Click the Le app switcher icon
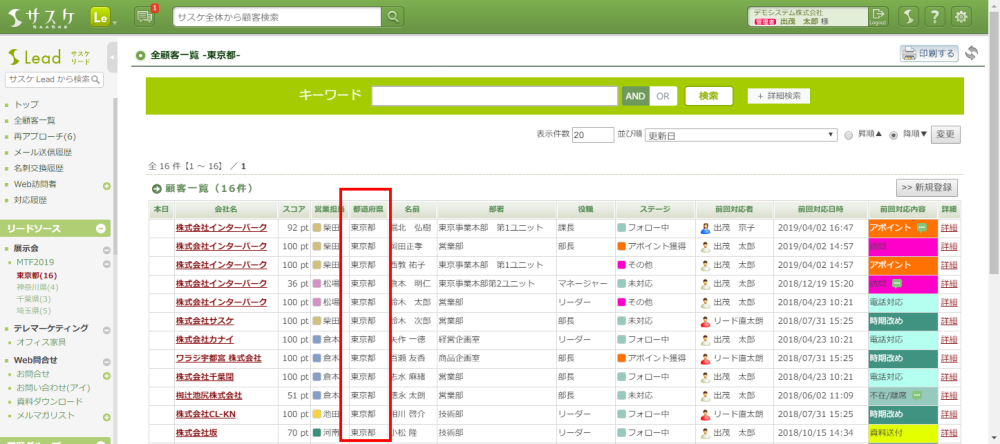 tap(100, 17)
